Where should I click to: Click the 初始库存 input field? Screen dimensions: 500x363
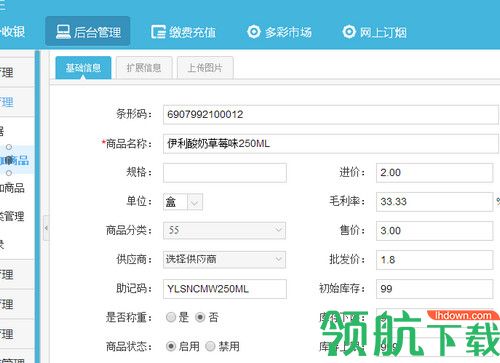pos(435,289)
